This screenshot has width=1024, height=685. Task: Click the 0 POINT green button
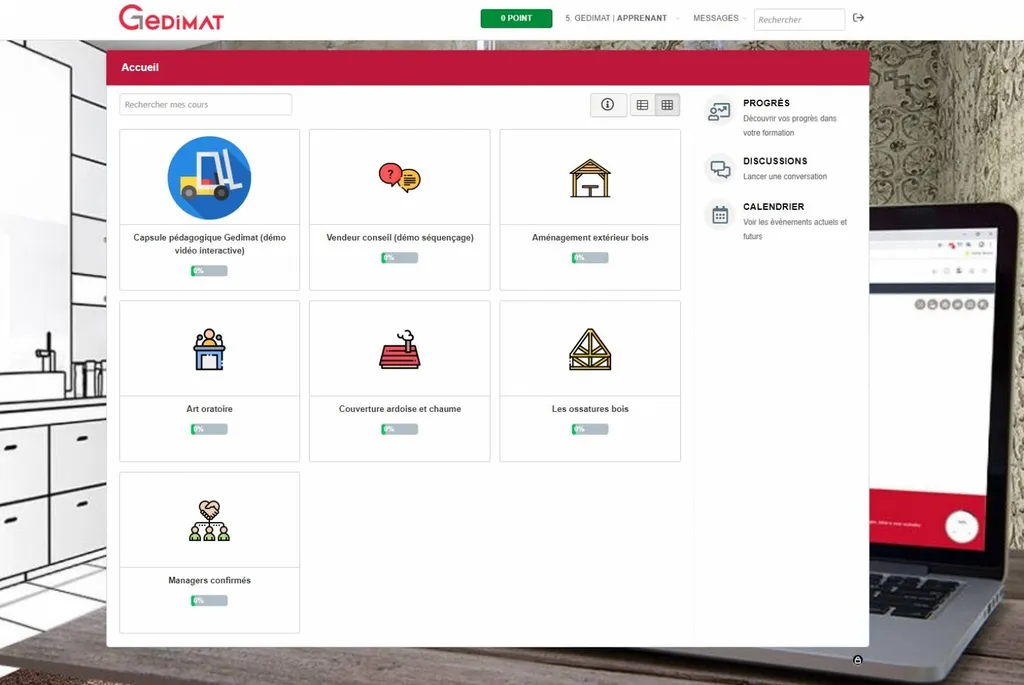516,18
